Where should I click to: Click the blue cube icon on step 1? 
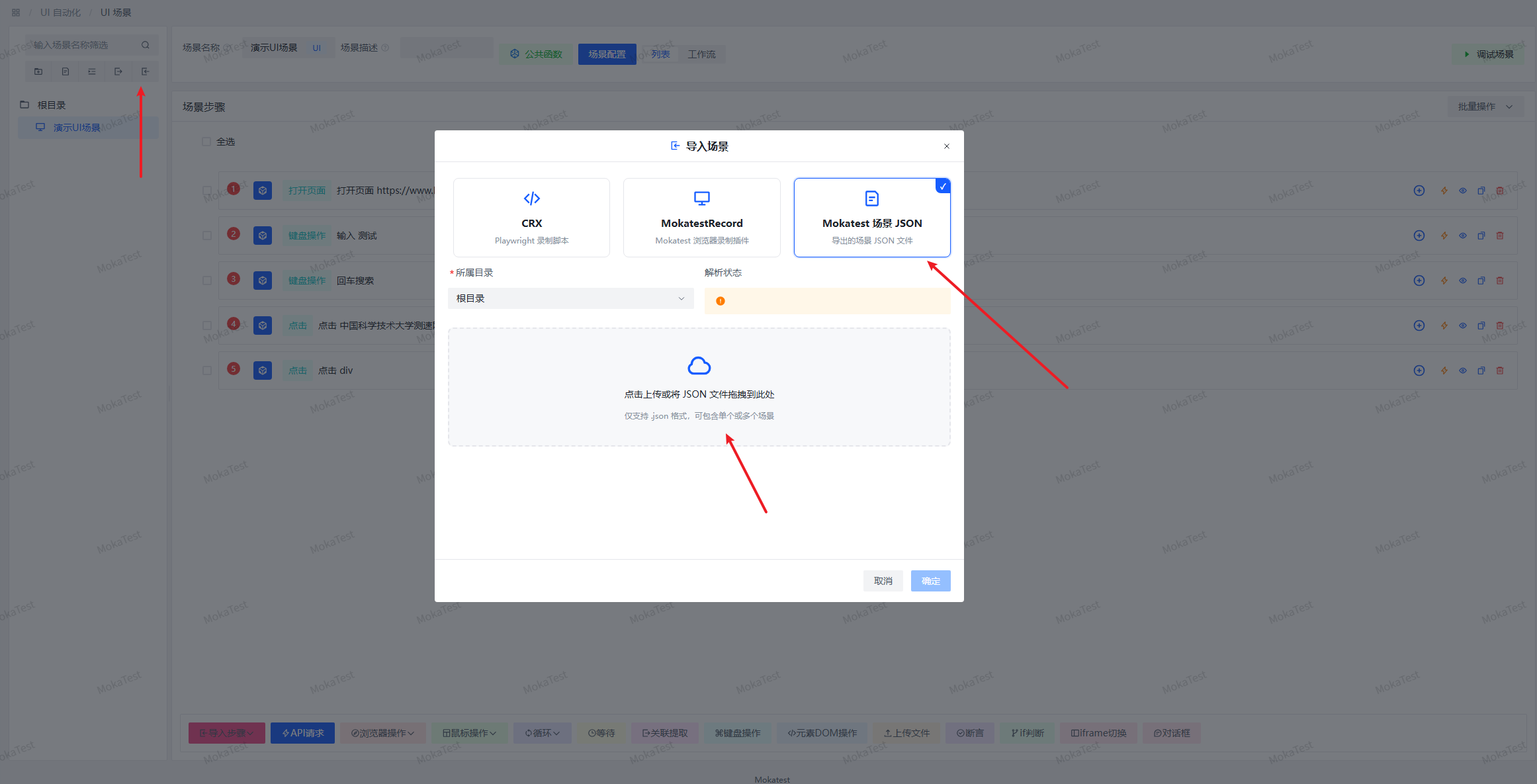coord(263,191)
